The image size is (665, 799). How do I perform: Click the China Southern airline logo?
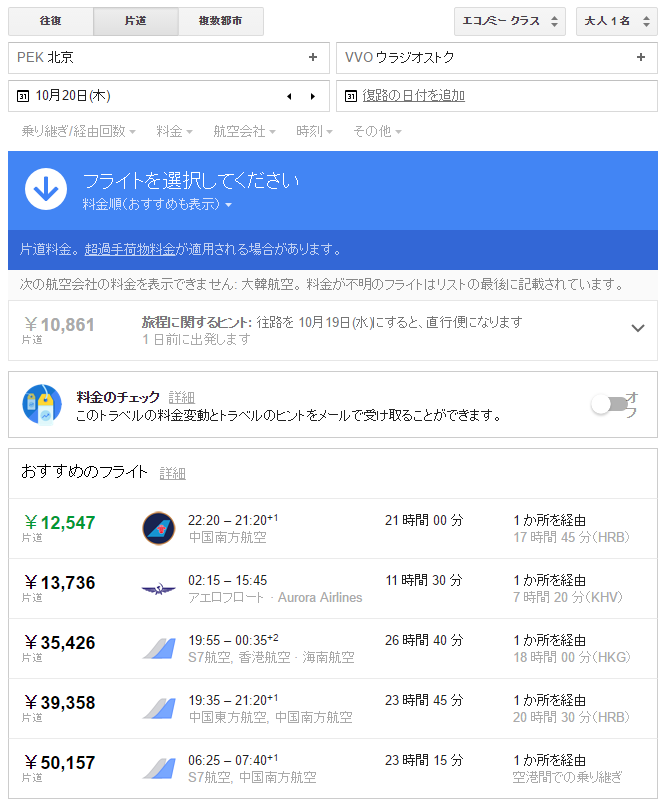pyautogui.click(x=158, y=528)
